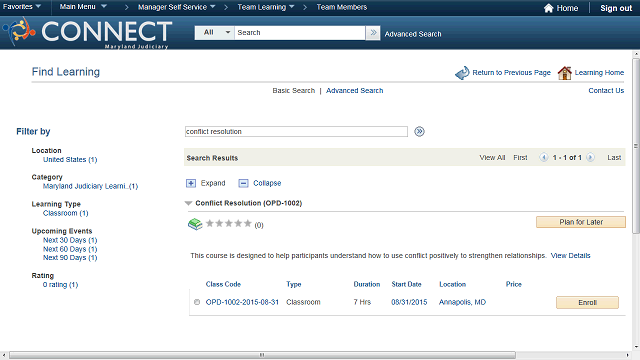Filter by United States (1) location
Viewport: 640px width, 360px height.
[x=70, y=160]
